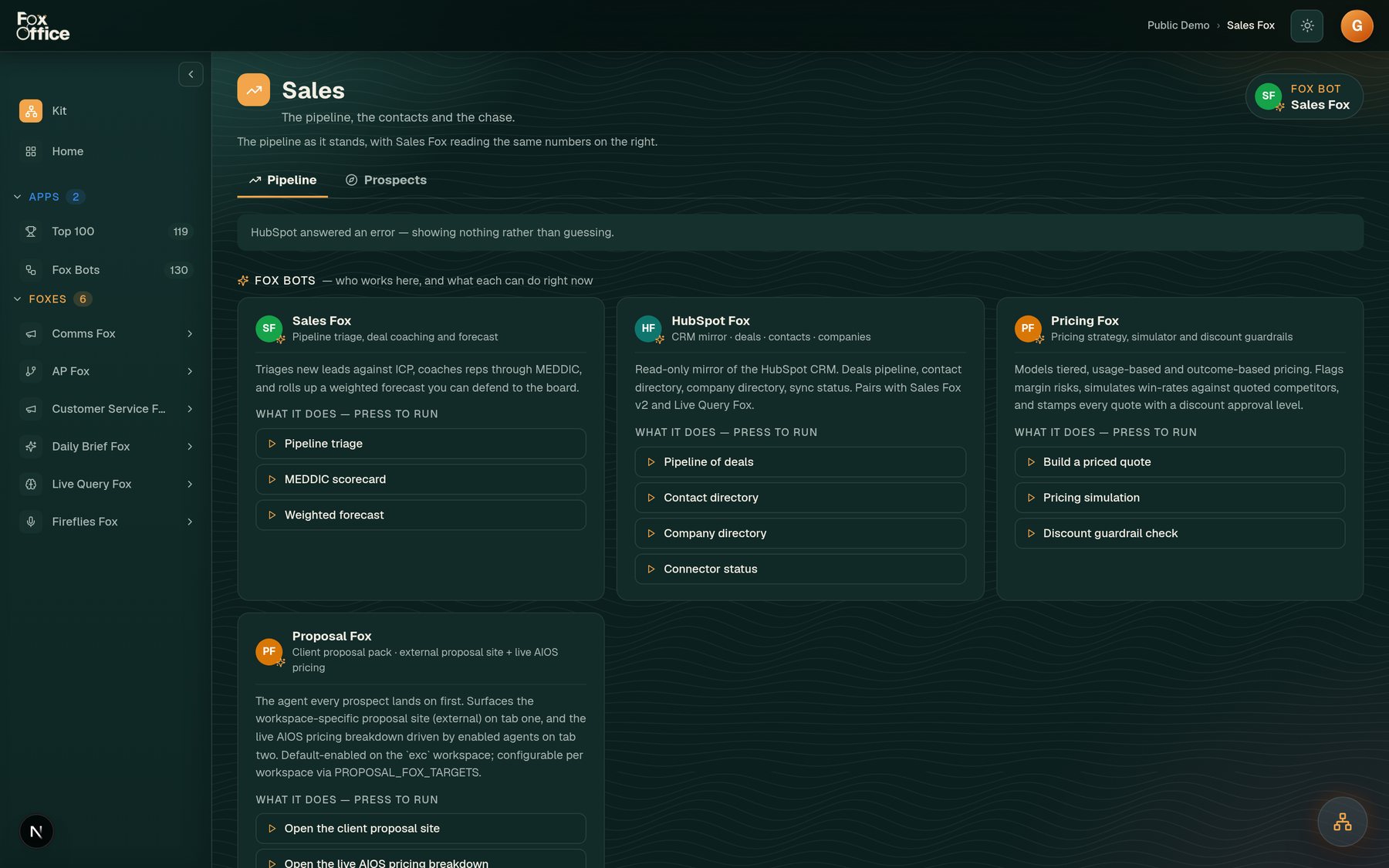Switch to the Prospects tab
1389x868 pixels.
pyautogui.click(x=386, y=181)
